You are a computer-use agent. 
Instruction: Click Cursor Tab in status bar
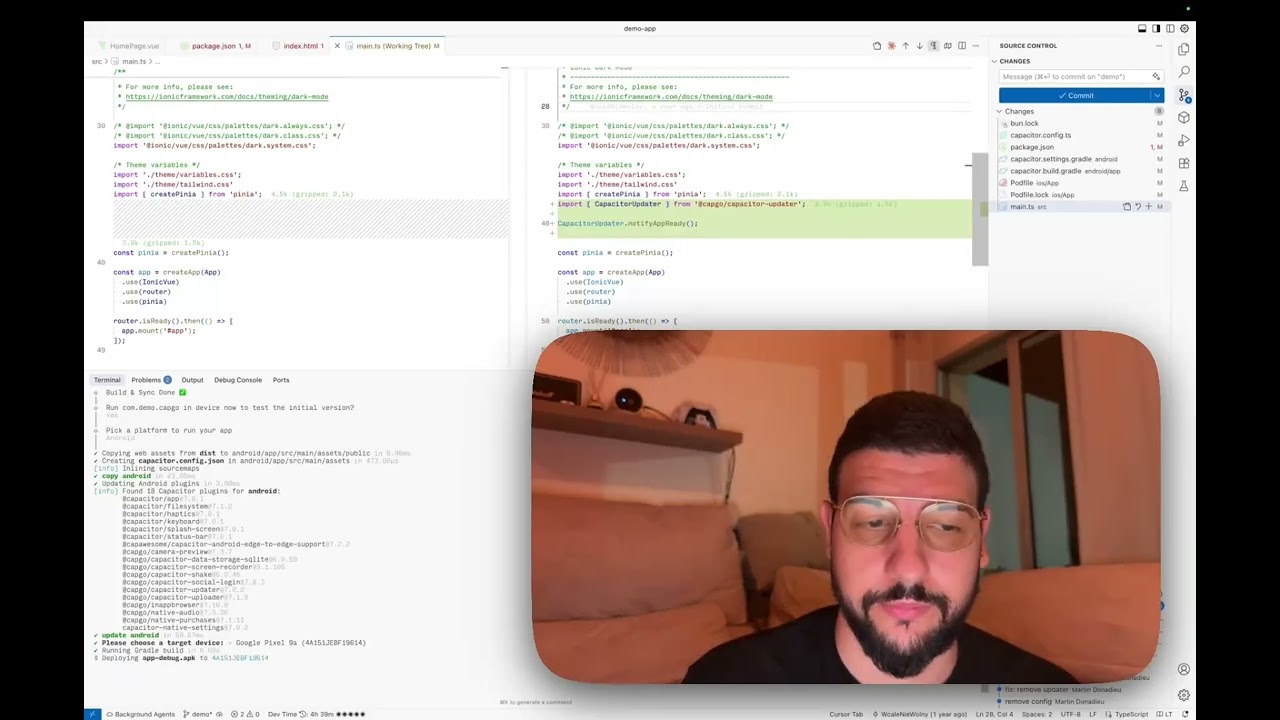tap(846, 714)
